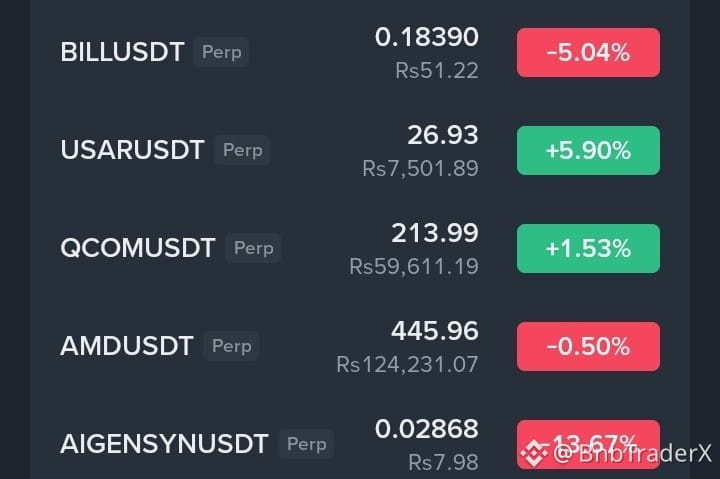Tap the Perp tag beside QCOMUSDT
This screenshot has width=720, height=479.
click(x=253, y=248)
